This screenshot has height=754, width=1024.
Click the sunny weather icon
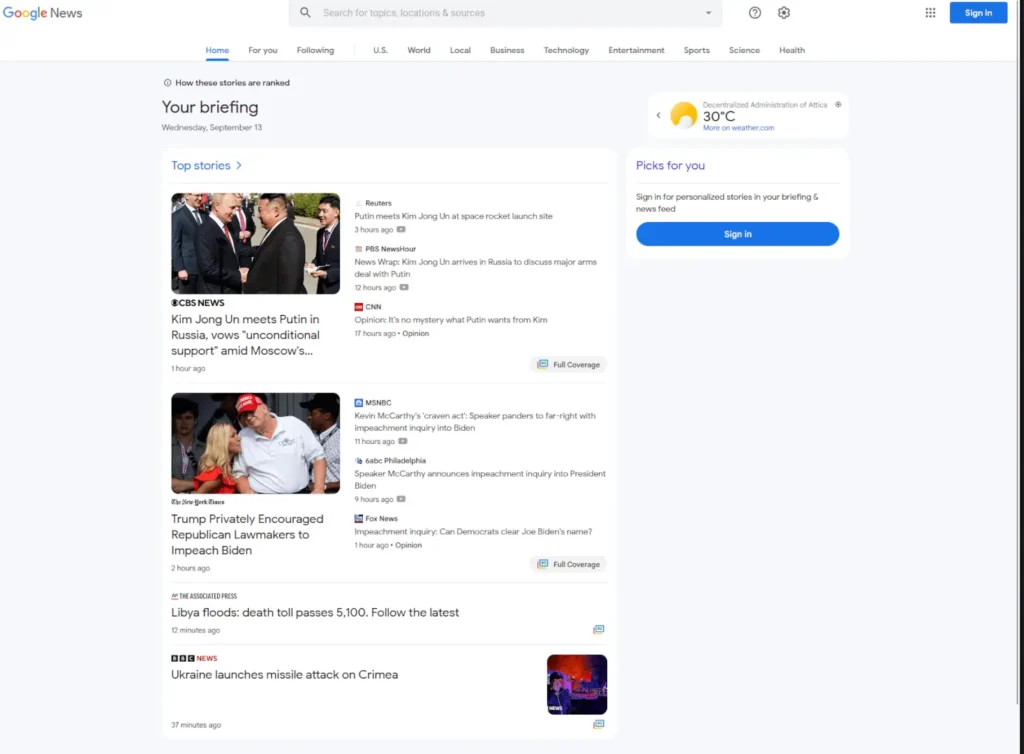click(683, 116)
